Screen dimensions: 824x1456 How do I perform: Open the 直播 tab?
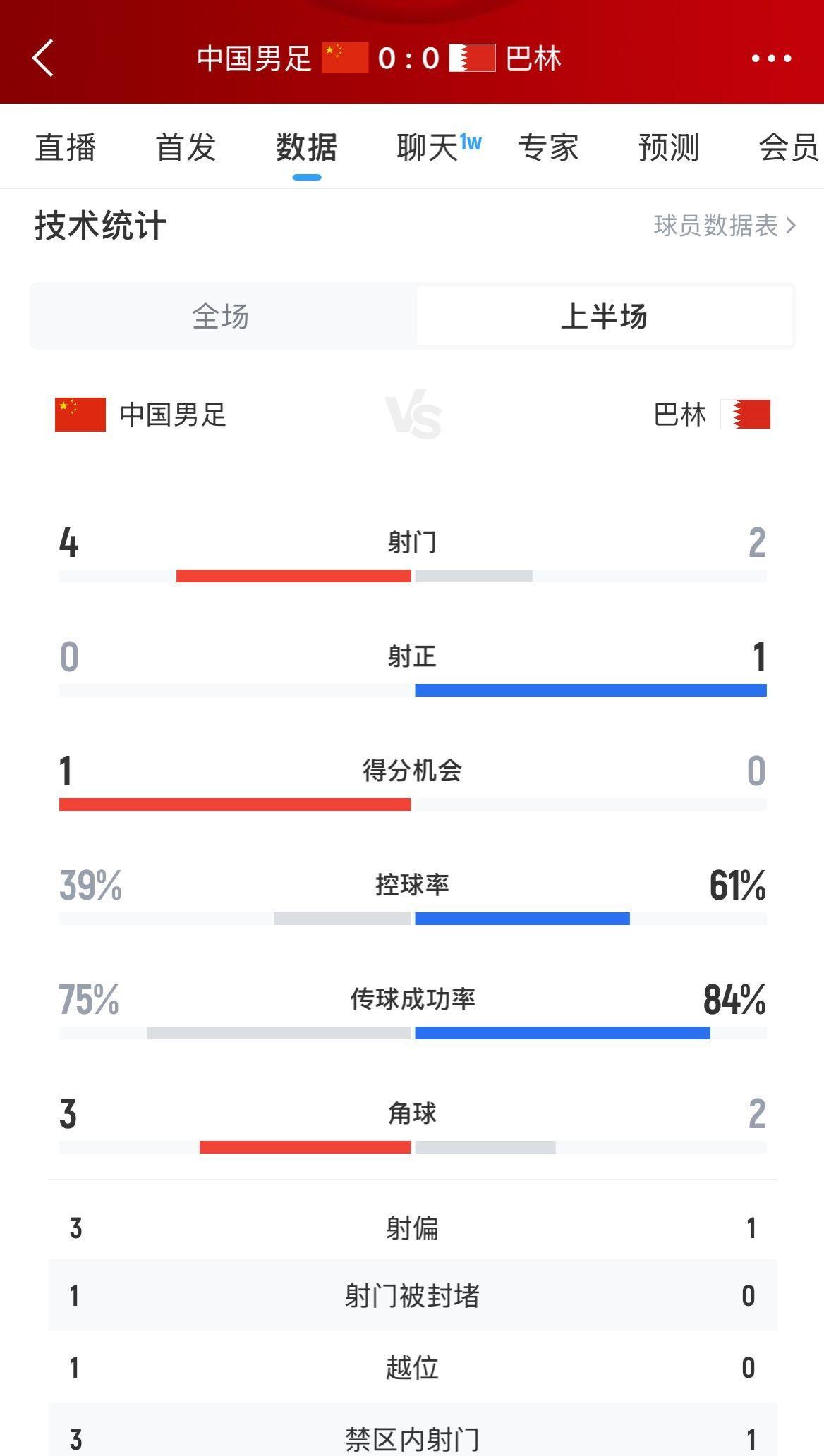(66, 148)
